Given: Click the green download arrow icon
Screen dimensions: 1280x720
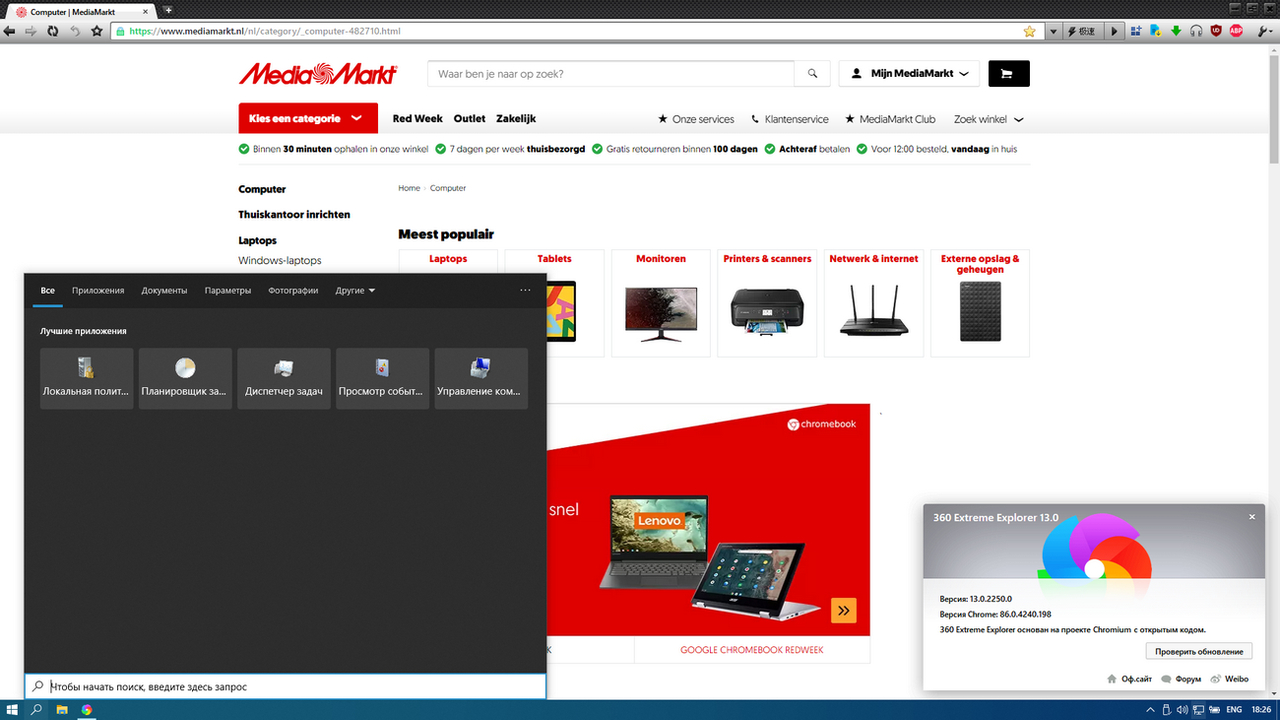Looking at the screenshot, I should coord(1176,31).
